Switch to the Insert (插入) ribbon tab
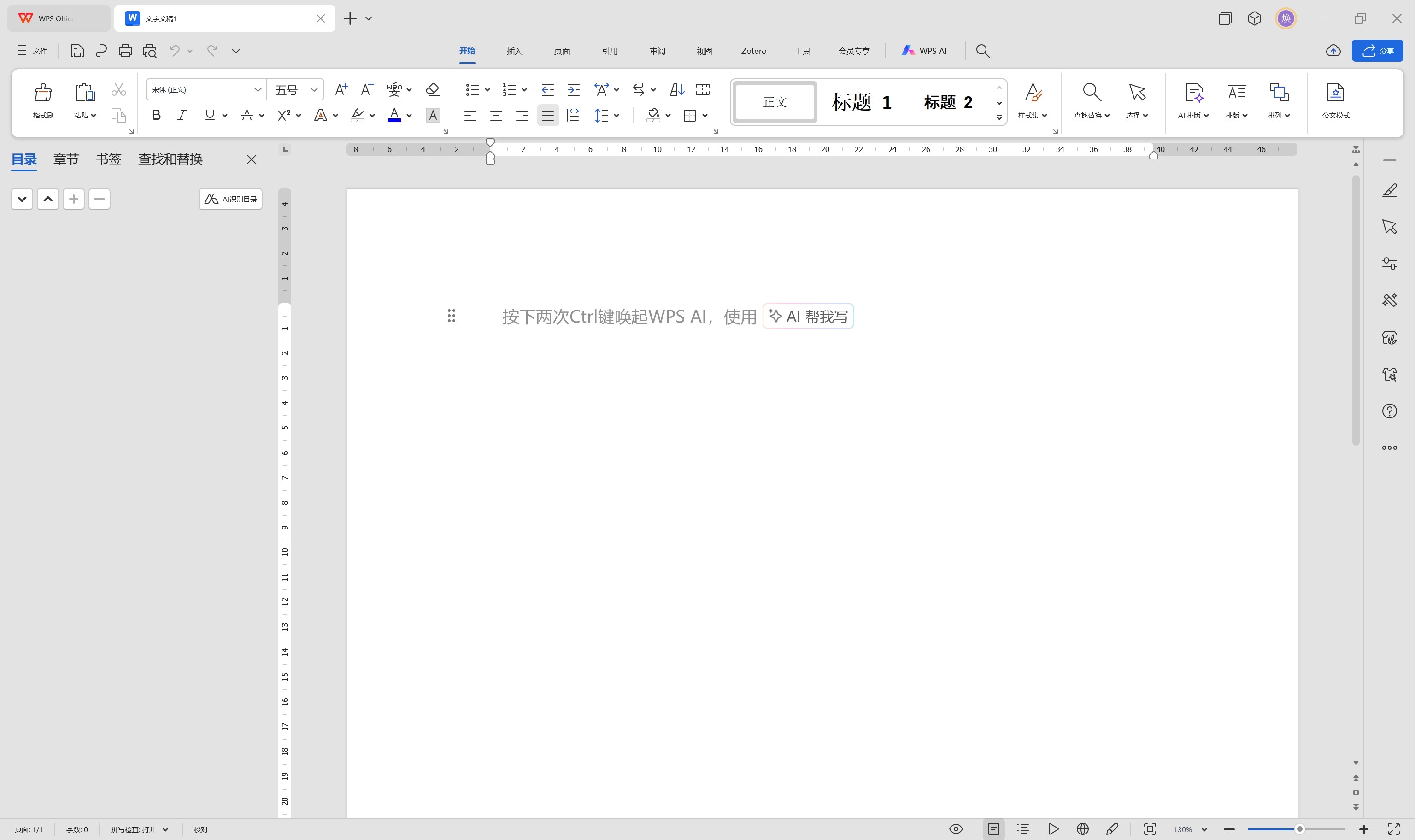Viewport: 1415px width, 840px height. [x=514, y=51]
